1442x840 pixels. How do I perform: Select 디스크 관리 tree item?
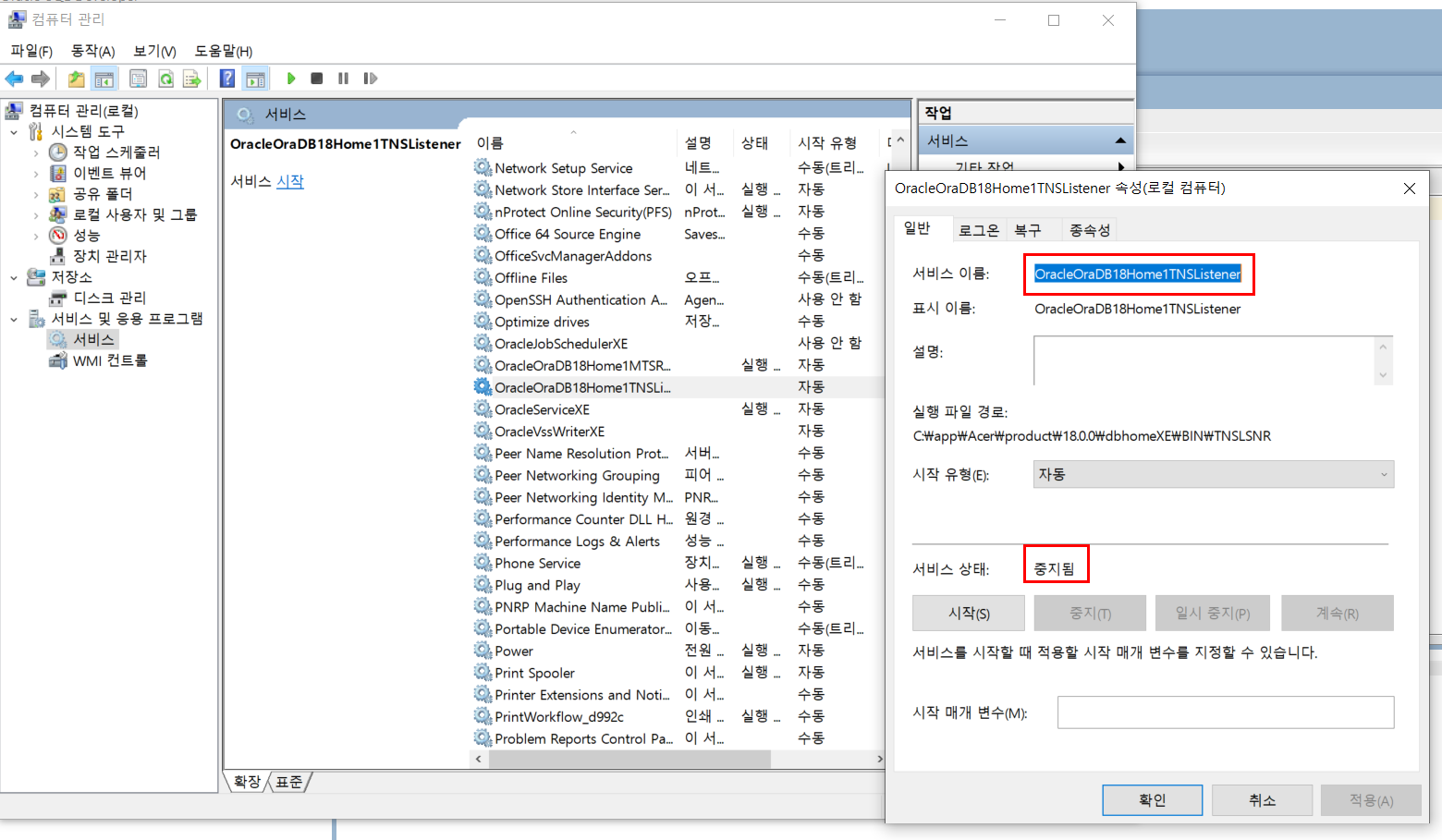pos(110,298)
